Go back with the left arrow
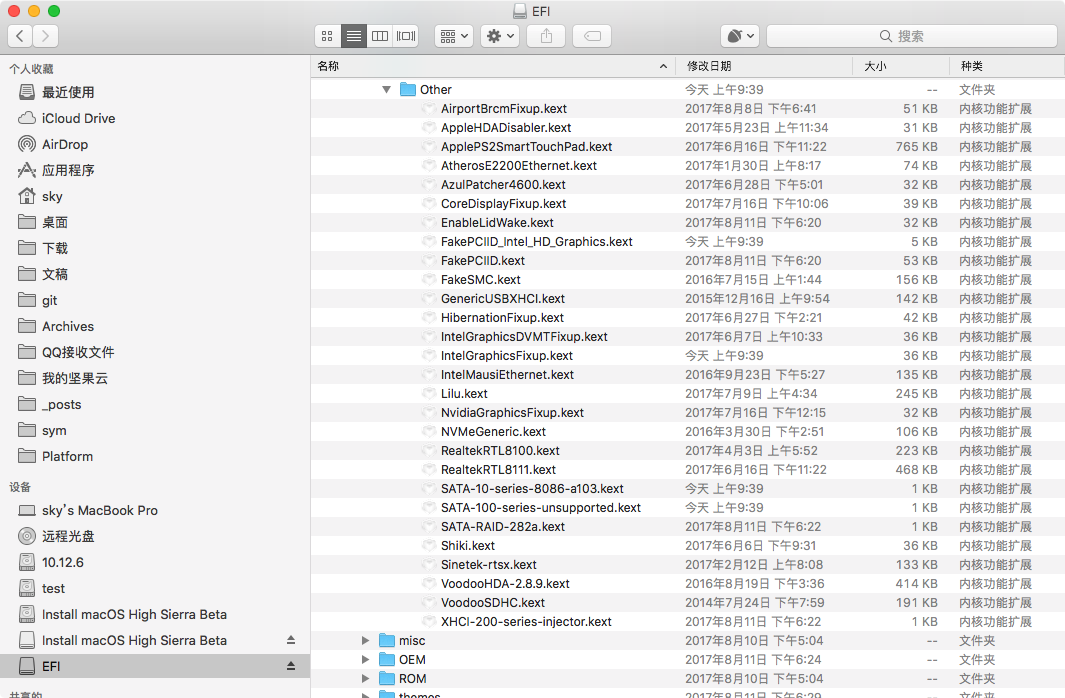1065x698 pixels. click(x=20, y=36)
